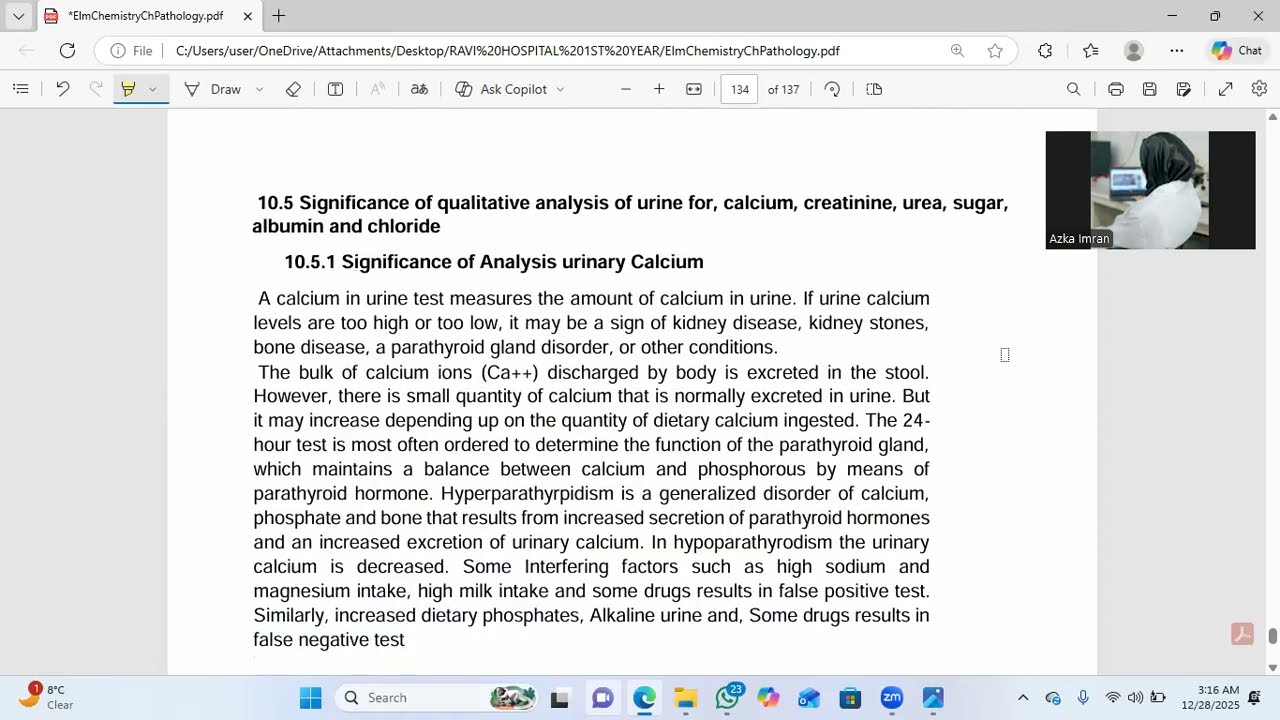Select the Erase tool
The image size is (1280, 720).
(293, 89)
